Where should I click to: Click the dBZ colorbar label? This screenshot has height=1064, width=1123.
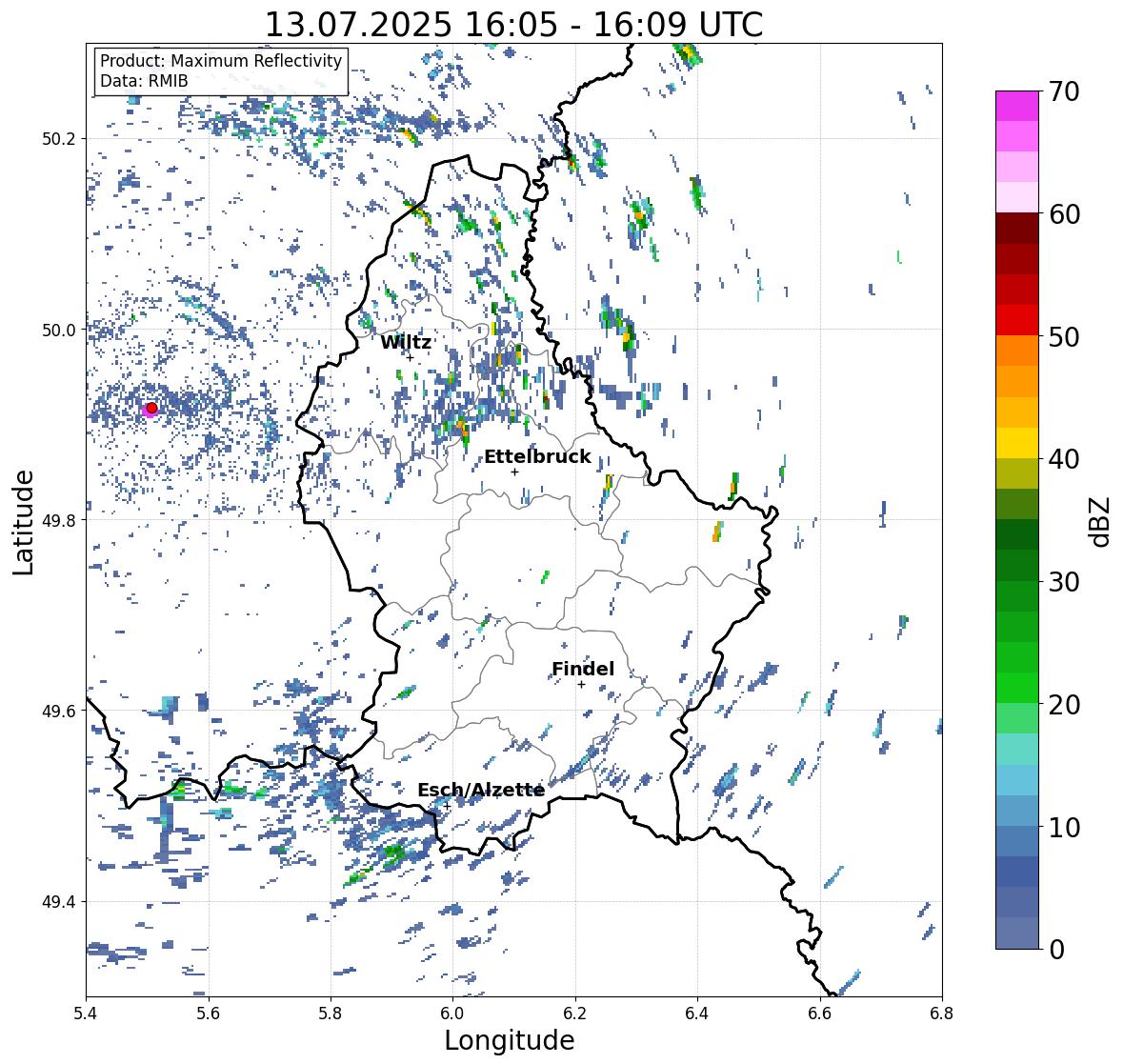pos(1100,521)
